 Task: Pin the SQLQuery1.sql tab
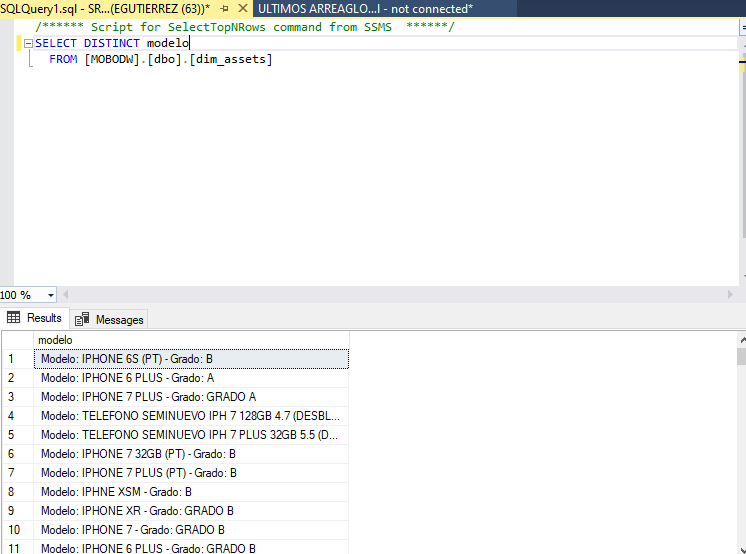click(224, 9)
